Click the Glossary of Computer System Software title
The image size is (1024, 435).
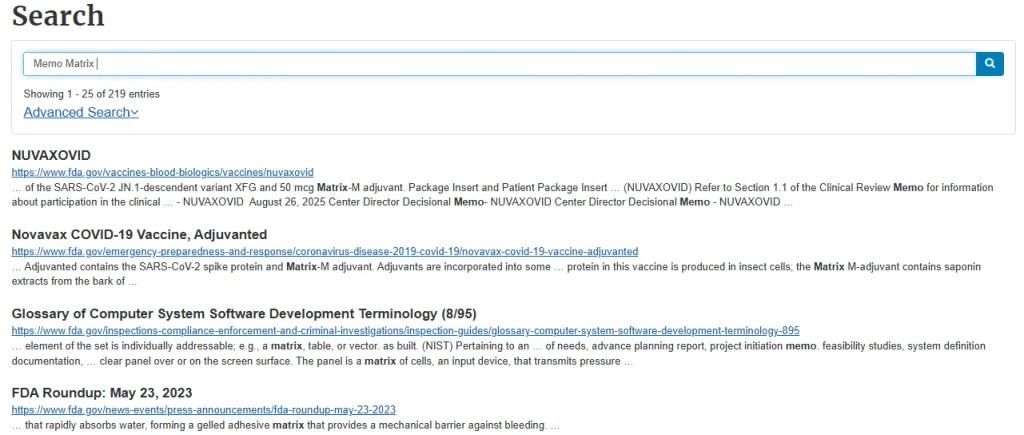pyautogui.click(x=244, y=314)
